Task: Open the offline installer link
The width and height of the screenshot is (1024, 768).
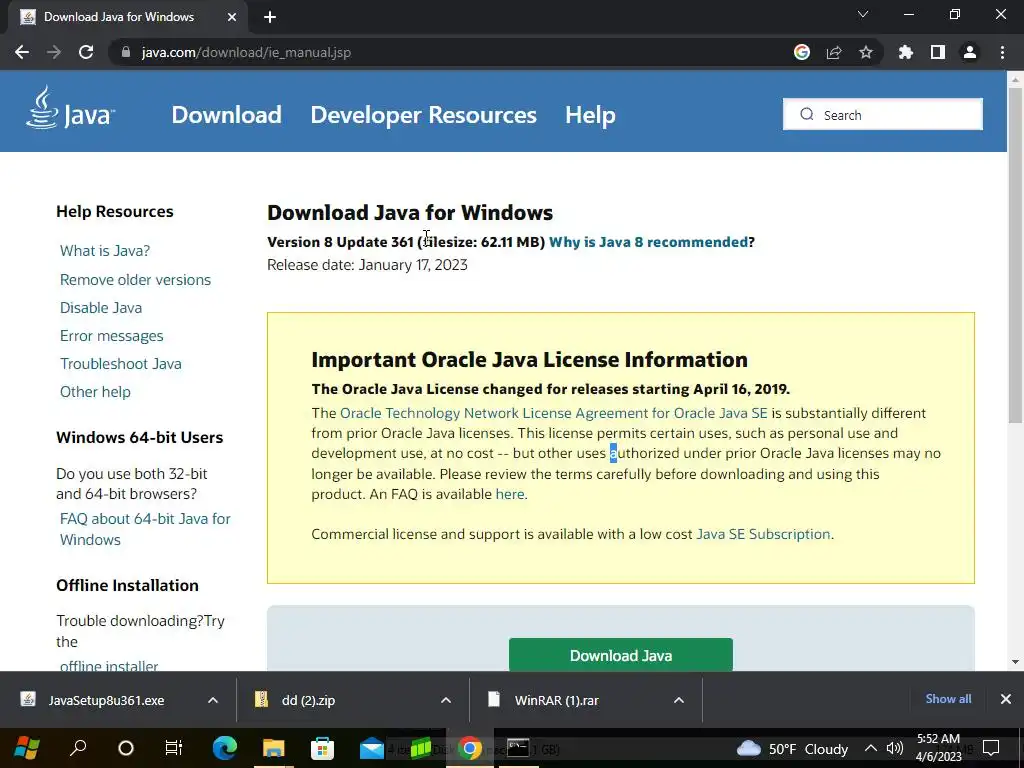Action: (109, 665)
